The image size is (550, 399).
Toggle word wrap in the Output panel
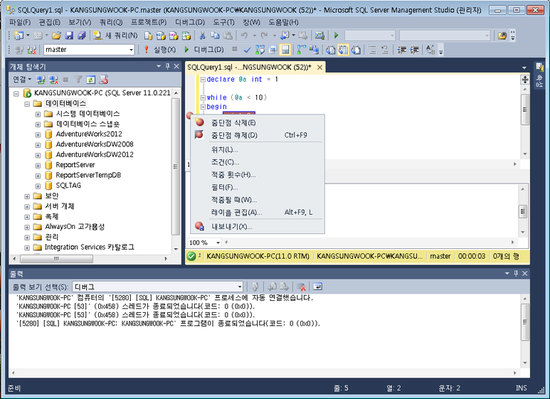(x=318, y=287)
